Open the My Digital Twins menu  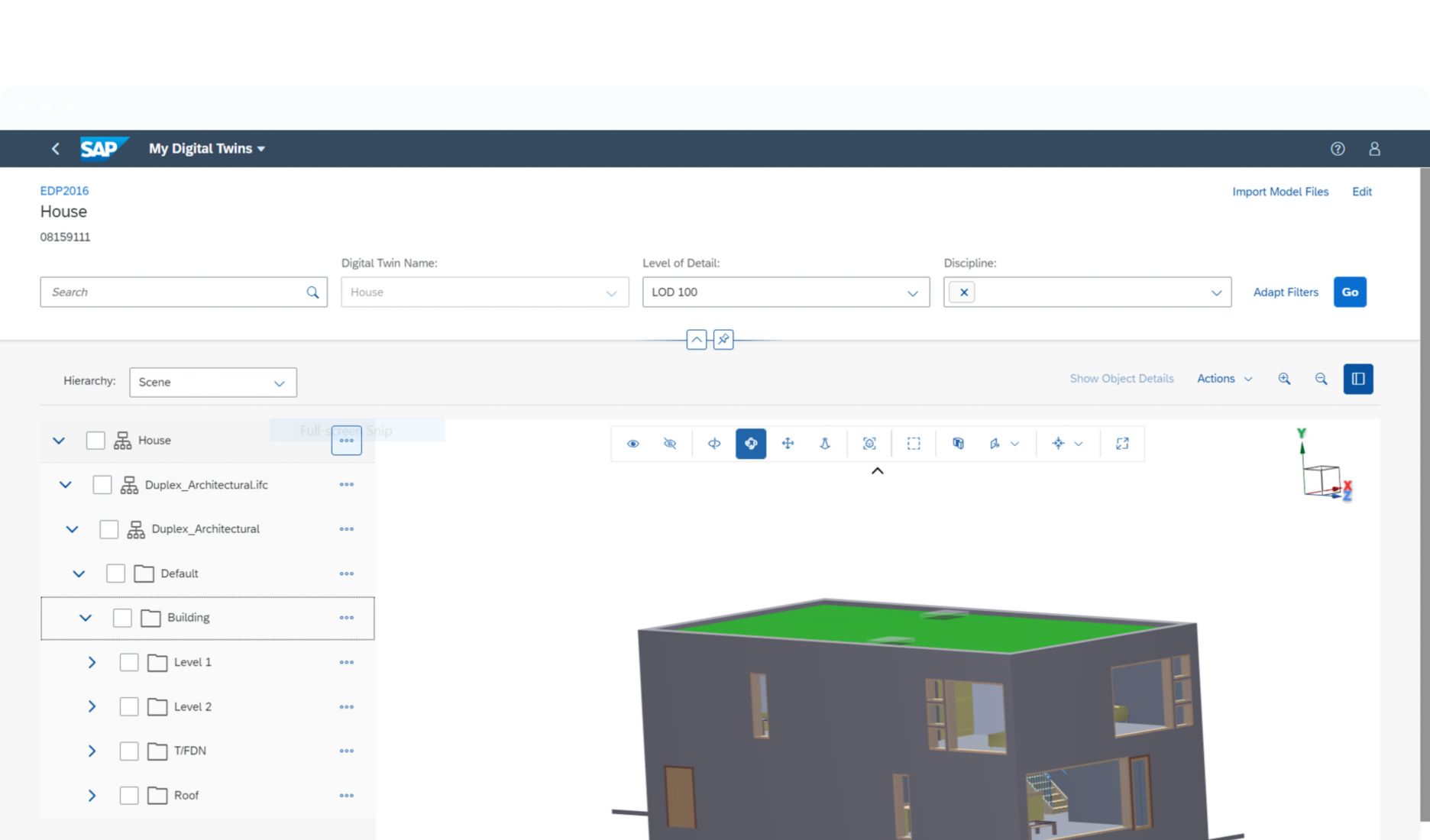[x=205, y=148]
